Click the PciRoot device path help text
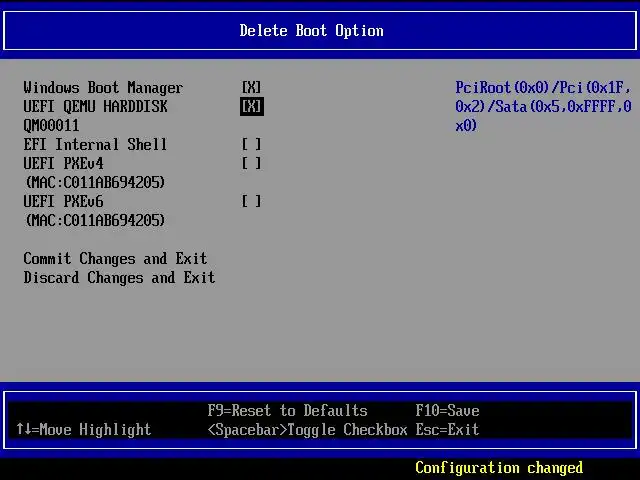This screenshot has width=640, height=480. point(543,107)
